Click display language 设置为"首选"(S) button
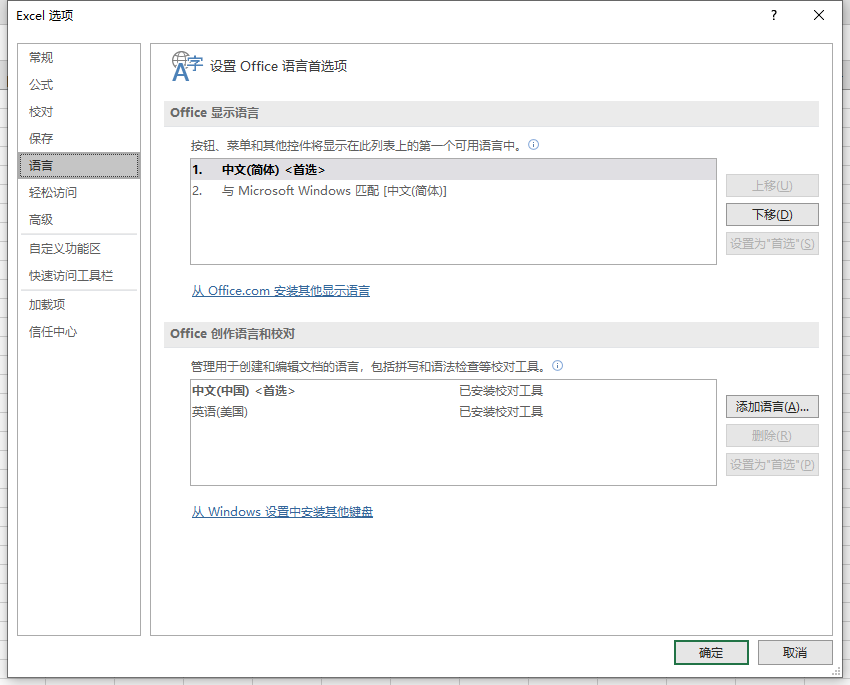 click(772, 244)
